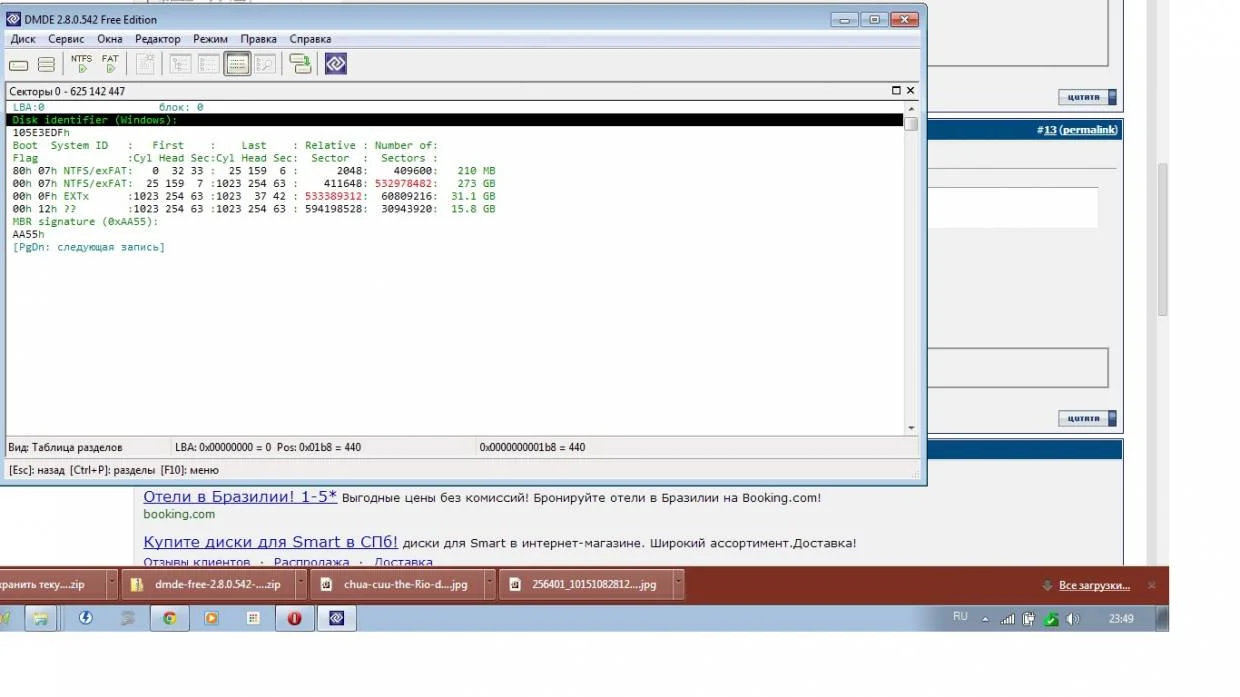Open the media player taskbar icon
Image resolution: width=1240 pixels, height=697 pixels.
click(211, 618)
